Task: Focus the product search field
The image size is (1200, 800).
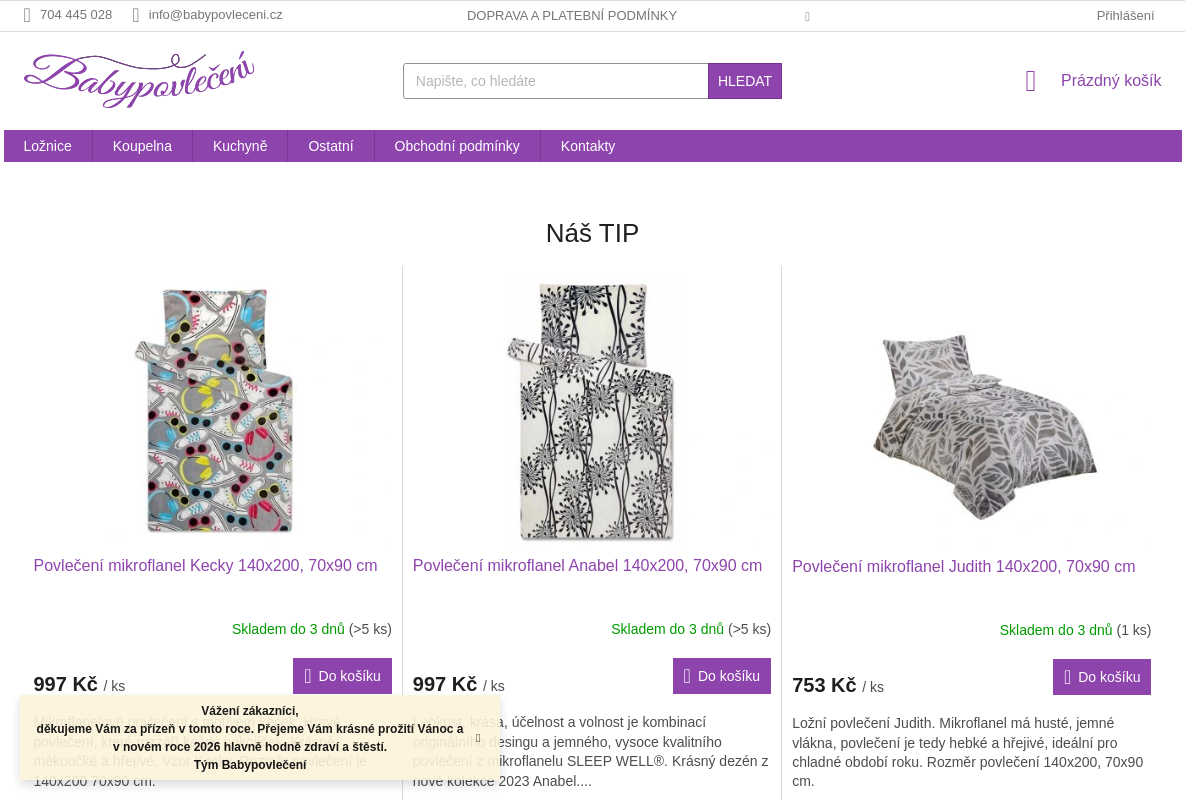Action: (x=555, y=81)
